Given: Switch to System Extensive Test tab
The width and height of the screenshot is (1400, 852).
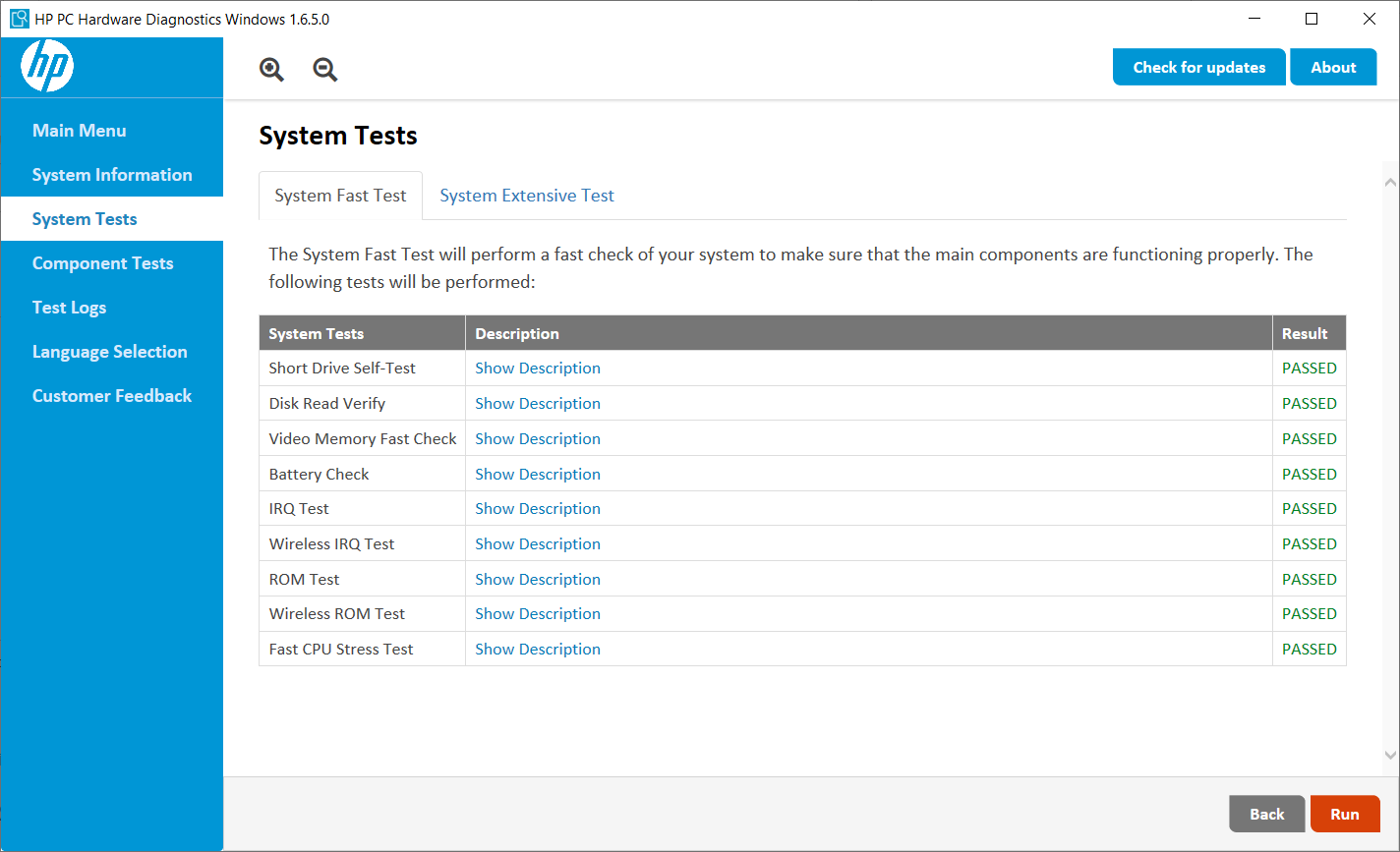Looking at the screenshot, I should pyautogui.click(x=526, y=196).
